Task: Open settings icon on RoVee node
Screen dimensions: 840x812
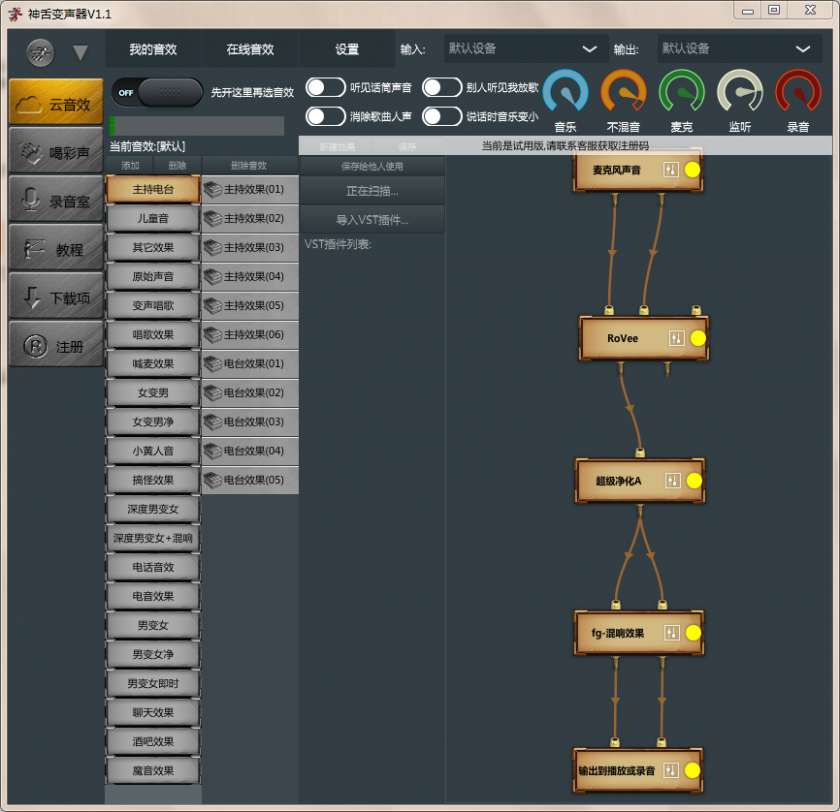Action: (676, 338)
